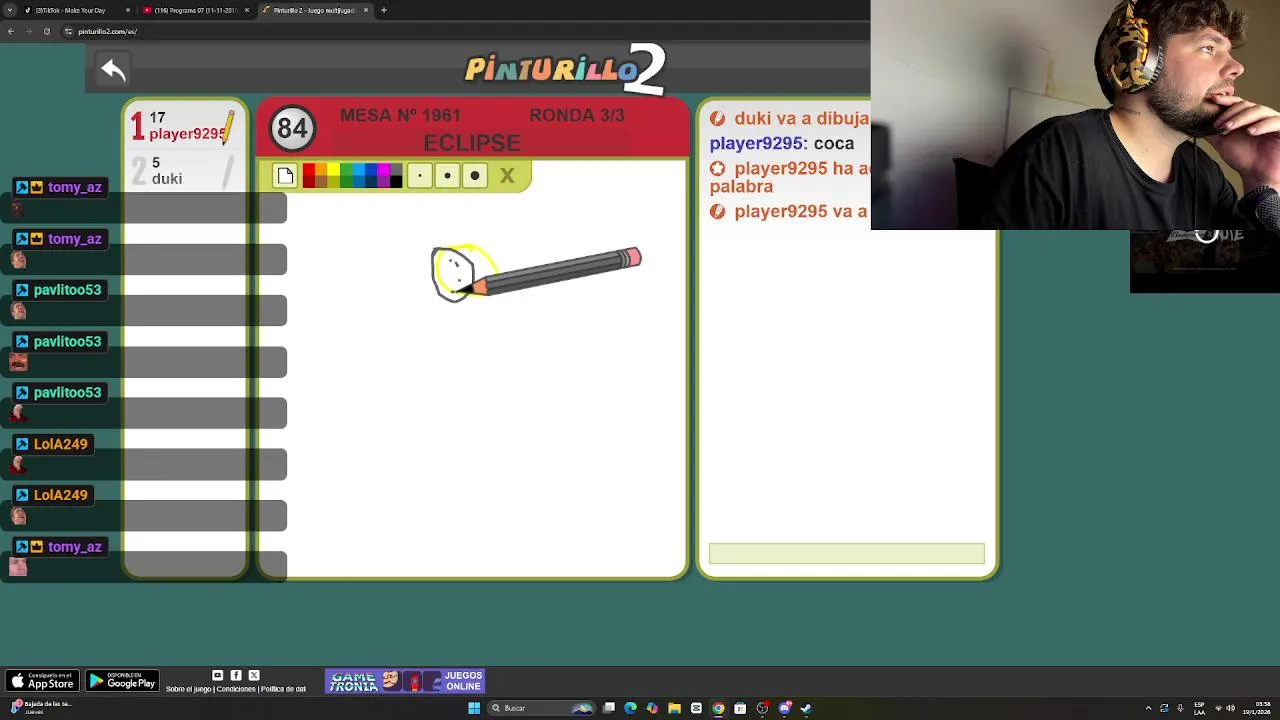Screen dimensions: 1280x720
Task: Click the 'RONDA 3/3' round indicator
Action: click(x=577, y=116)
